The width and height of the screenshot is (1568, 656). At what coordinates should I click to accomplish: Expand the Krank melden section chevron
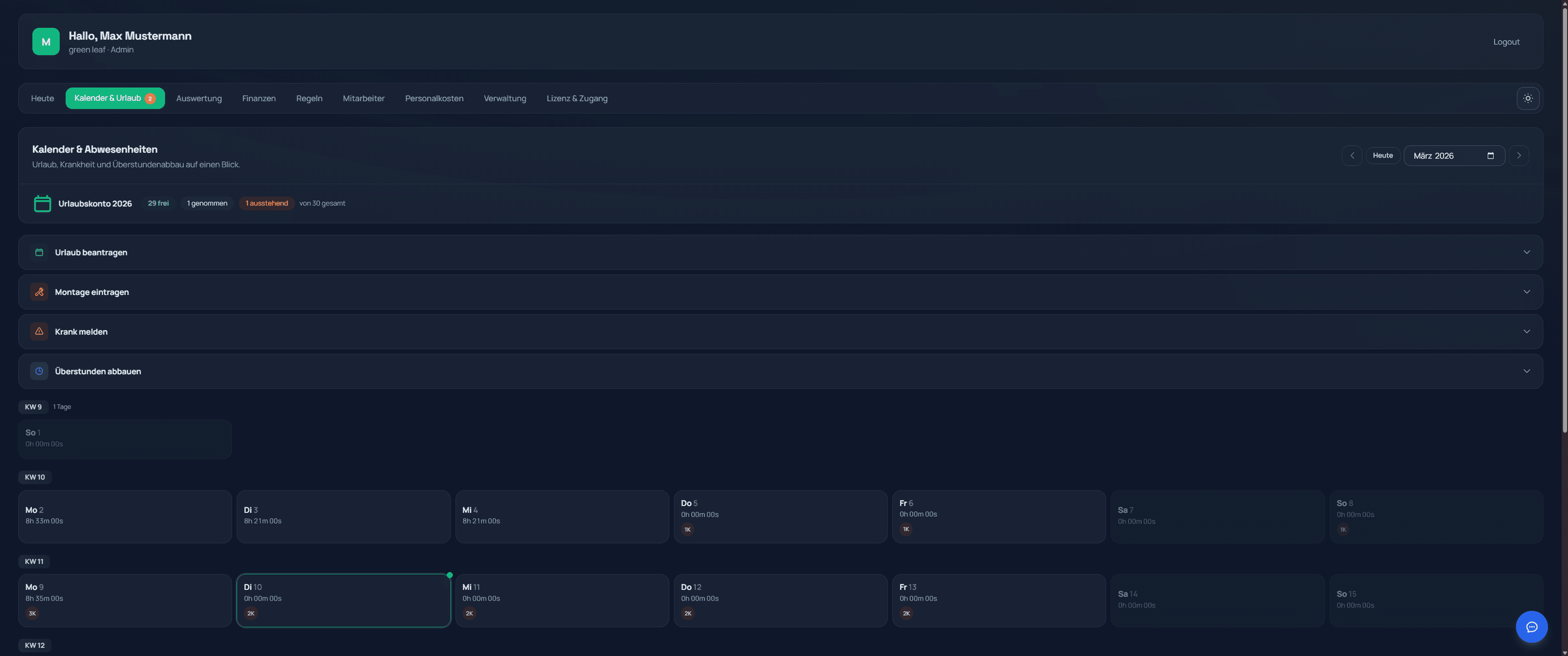coord(1526,331)
